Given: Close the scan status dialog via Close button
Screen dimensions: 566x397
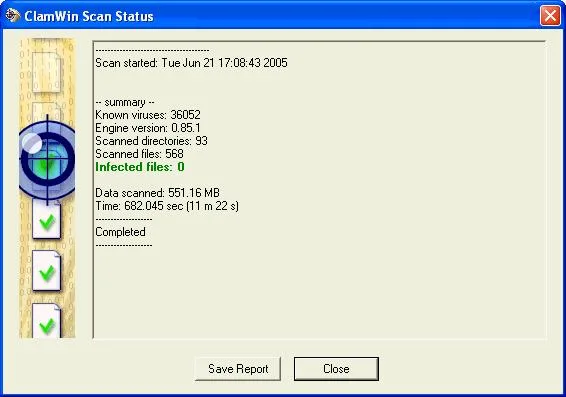Looking at the screenshot, I should pyautogui.click(x=336, y=369).
